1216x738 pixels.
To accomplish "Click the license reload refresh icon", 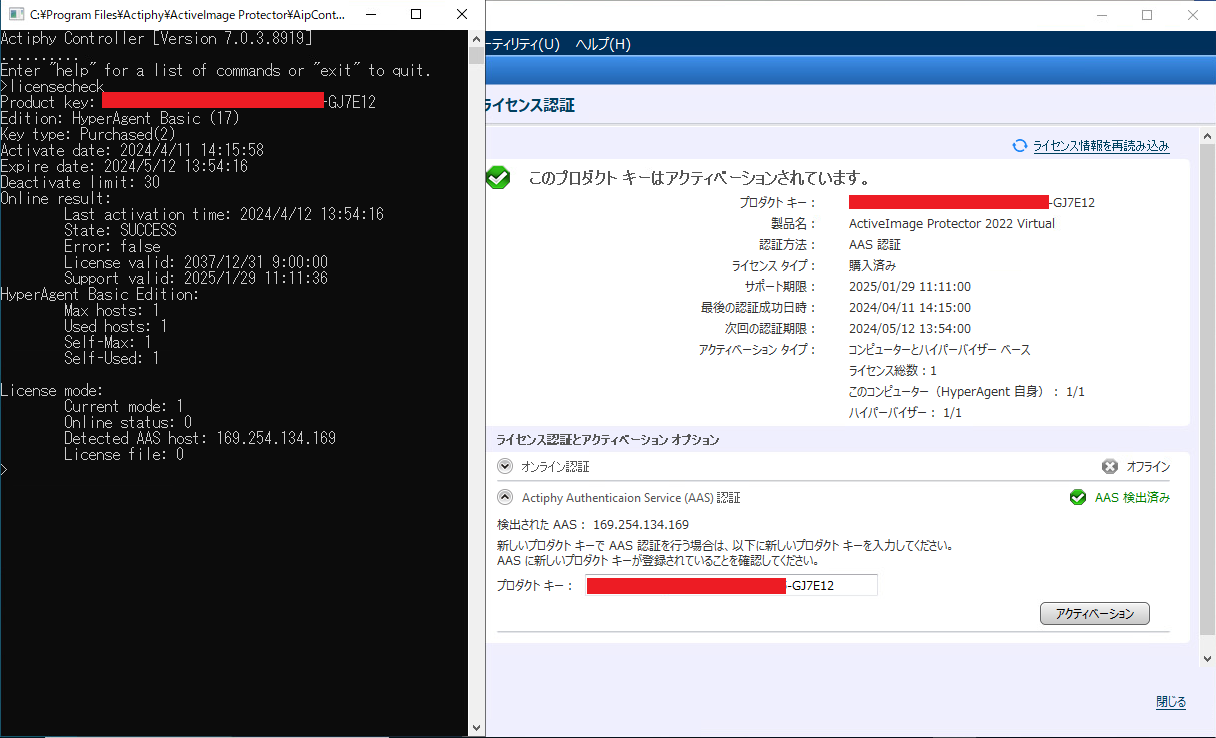I will pyautogui.click(x=1020, y=145).
